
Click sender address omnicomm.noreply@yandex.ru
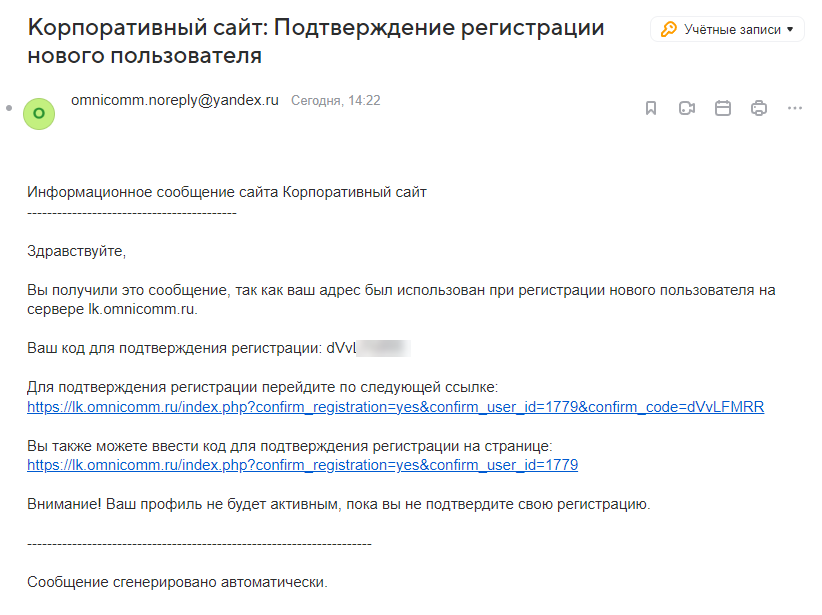[175, 100]
